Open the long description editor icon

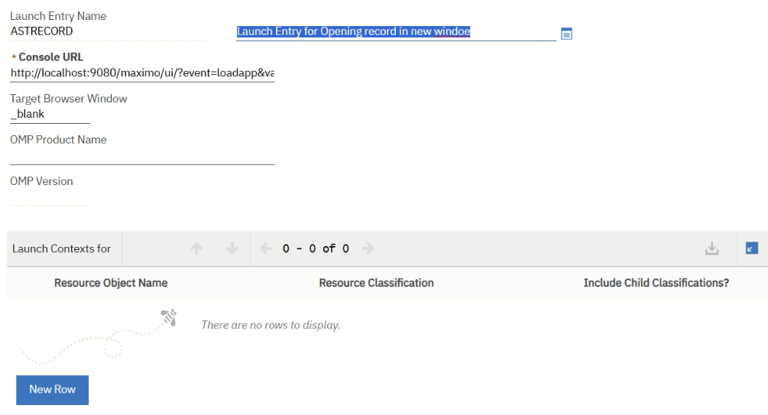pyautogui.click(x=566, y=34)
